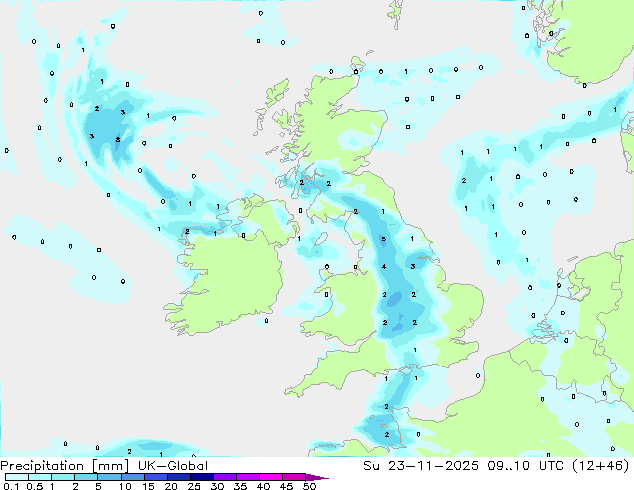This screenshot has height=490, width=634.
Task: Click the '20' legend scale label
Action: pos(171,486)
